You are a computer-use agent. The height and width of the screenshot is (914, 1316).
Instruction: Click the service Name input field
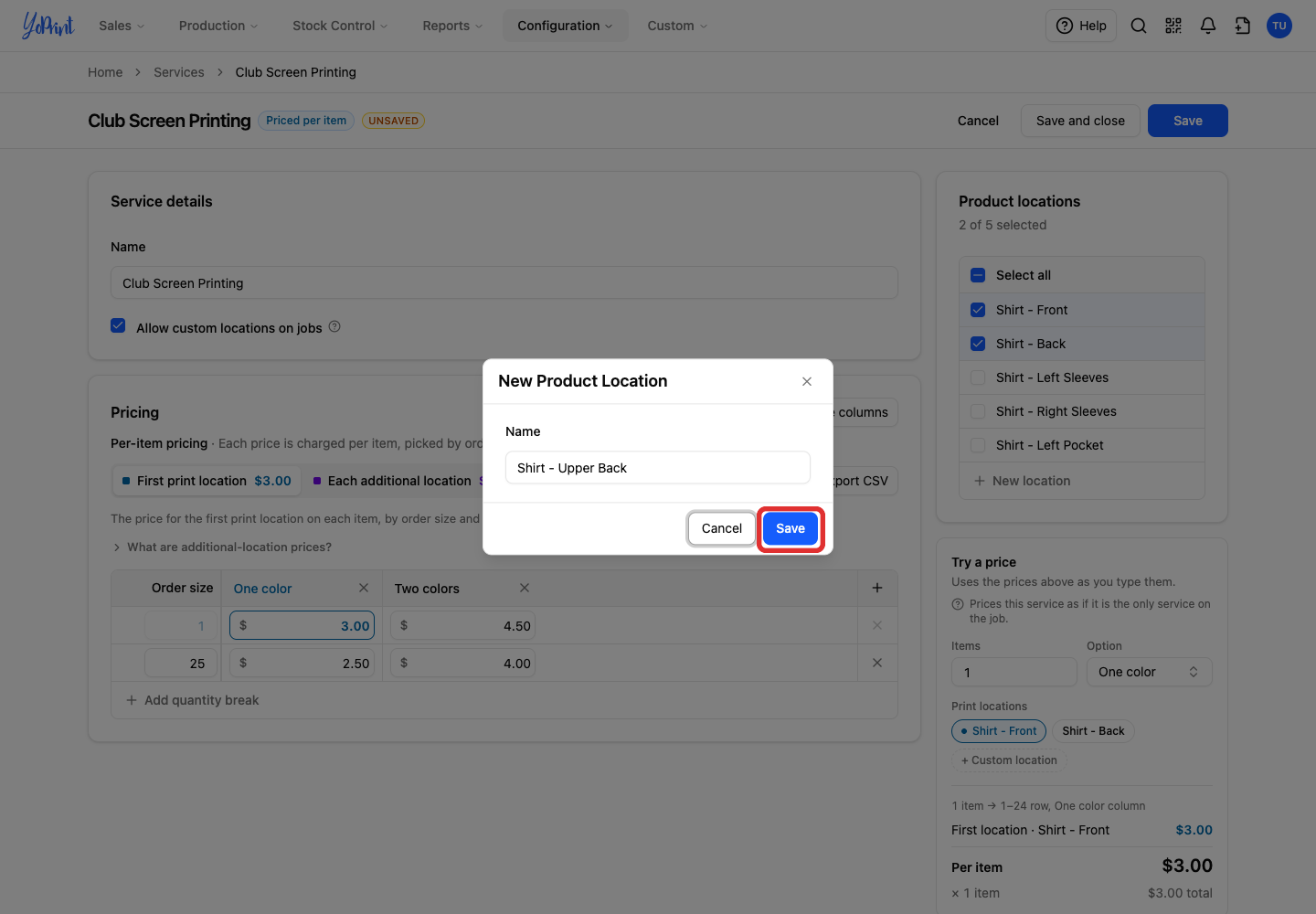(504, 283)
